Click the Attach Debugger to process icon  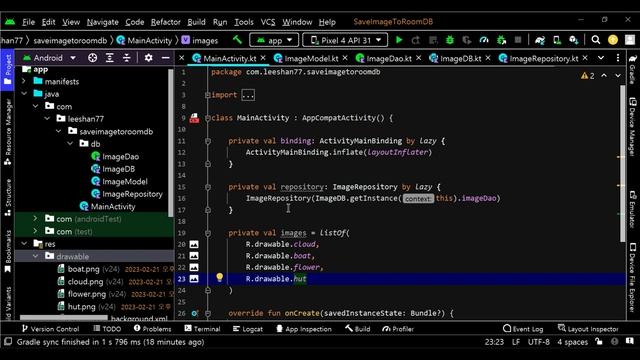coord(501,40)
